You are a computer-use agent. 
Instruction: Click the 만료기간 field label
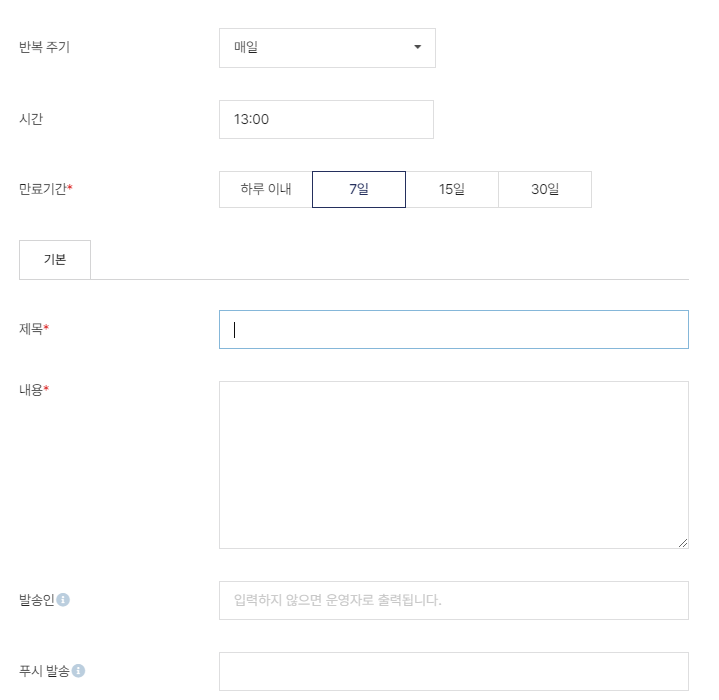tap(45, 189)
